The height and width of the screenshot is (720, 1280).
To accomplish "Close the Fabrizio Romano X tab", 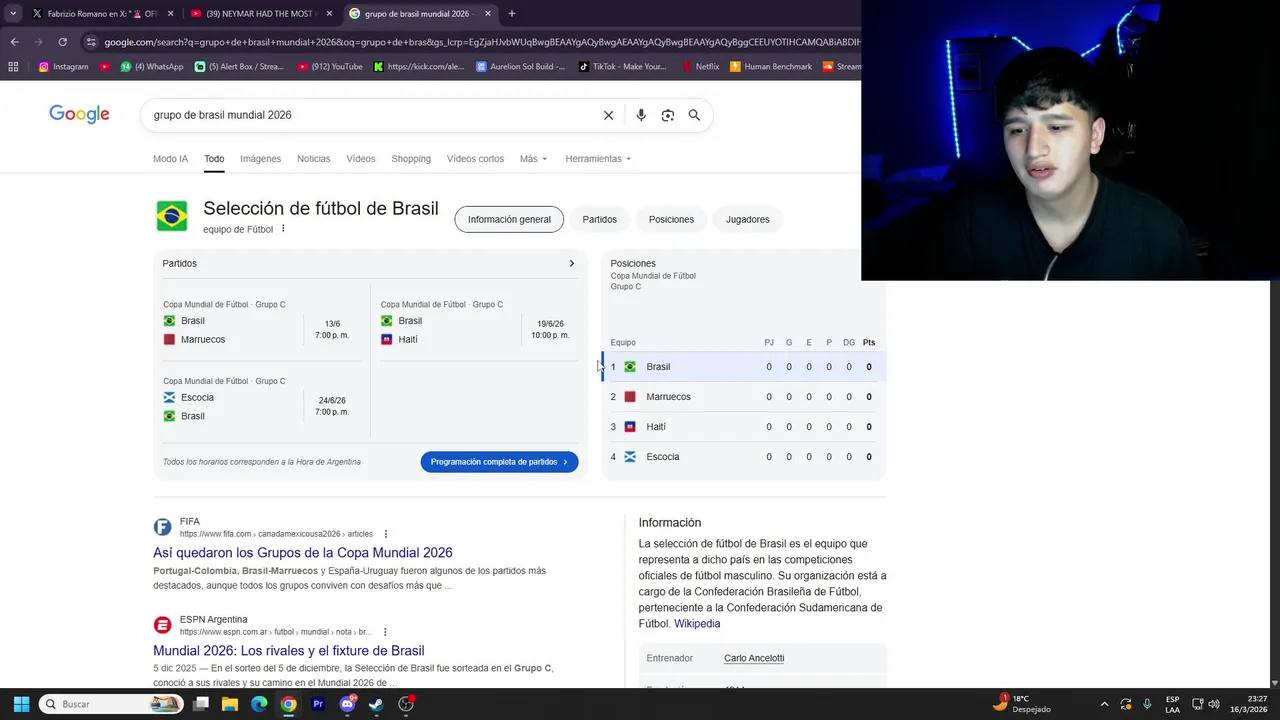I will (x=170, y=14).
